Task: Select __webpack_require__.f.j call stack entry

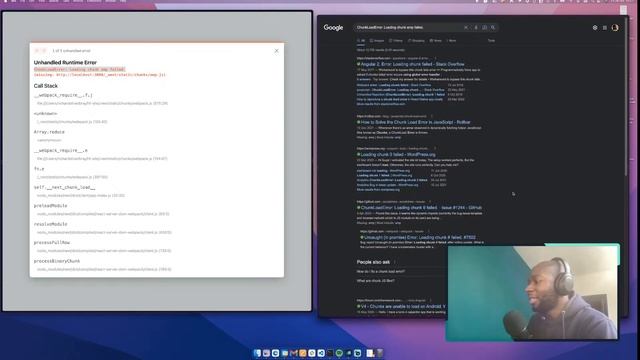Action: pos(63,95)
